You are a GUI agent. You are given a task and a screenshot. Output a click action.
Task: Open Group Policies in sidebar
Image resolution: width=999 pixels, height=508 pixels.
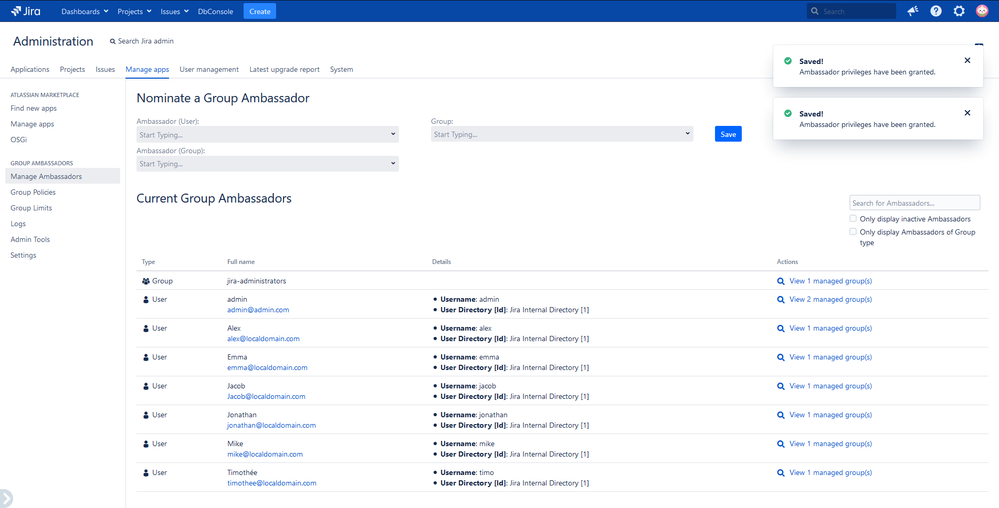pyautogui.click(x=33, y=192)
